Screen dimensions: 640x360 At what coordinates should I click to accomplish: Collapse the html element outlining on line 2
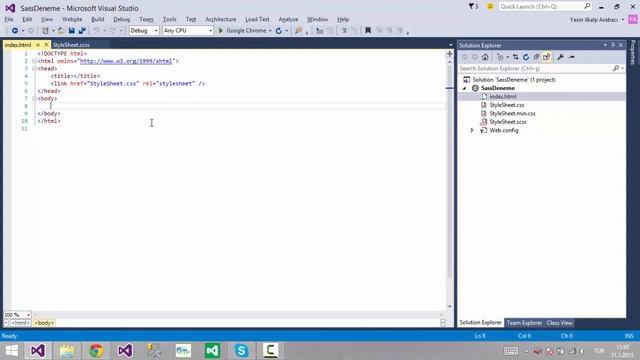(x=34, y=61)
